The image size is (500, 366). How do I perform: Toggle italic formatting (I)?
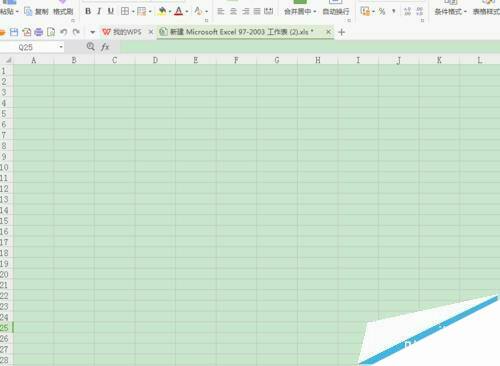pos(99,11)
